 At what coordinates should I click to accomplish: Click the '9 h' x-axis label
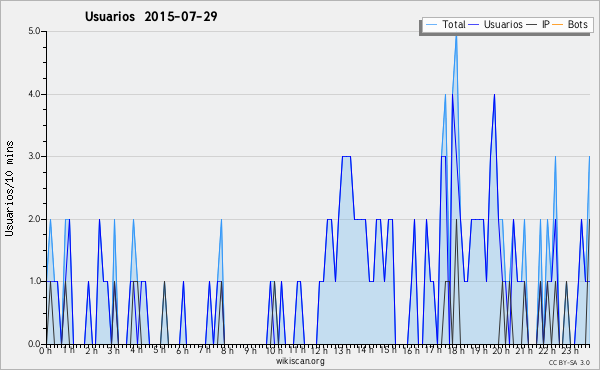pos(250,351)
